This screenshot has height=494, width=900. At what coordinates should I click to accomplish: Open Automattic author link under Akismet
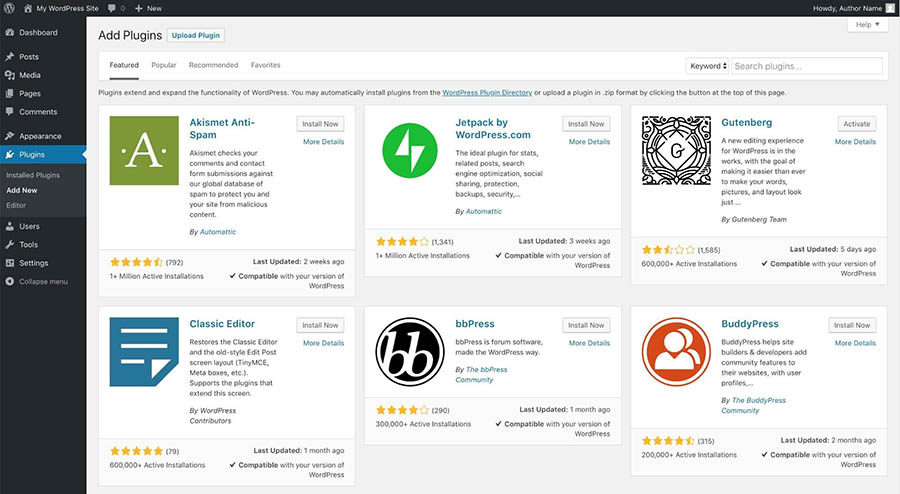[218, 232]
